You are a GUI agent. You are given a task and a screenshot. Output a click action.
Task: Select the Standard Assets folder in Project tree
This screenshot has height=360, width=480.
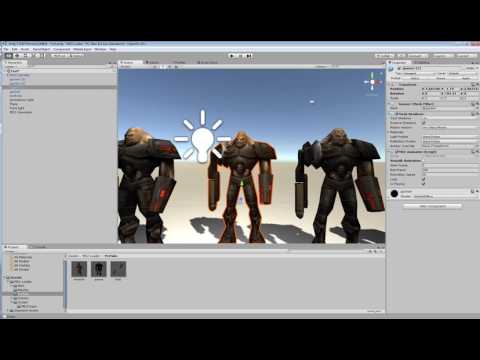pyautogui.click(x=23, y=310)
